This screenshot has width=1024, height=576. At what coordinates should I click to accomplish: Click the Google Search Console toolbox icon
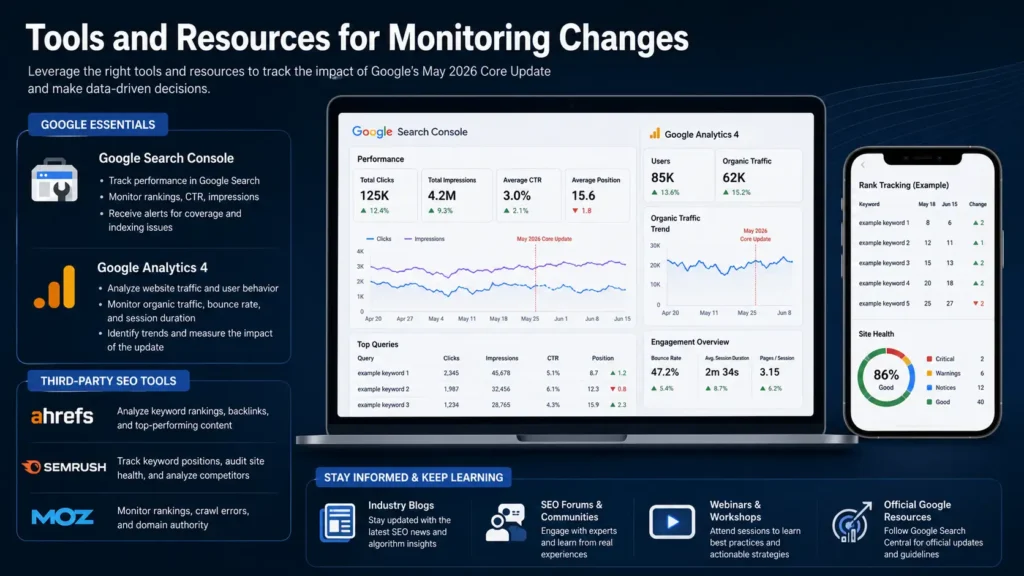54,180
